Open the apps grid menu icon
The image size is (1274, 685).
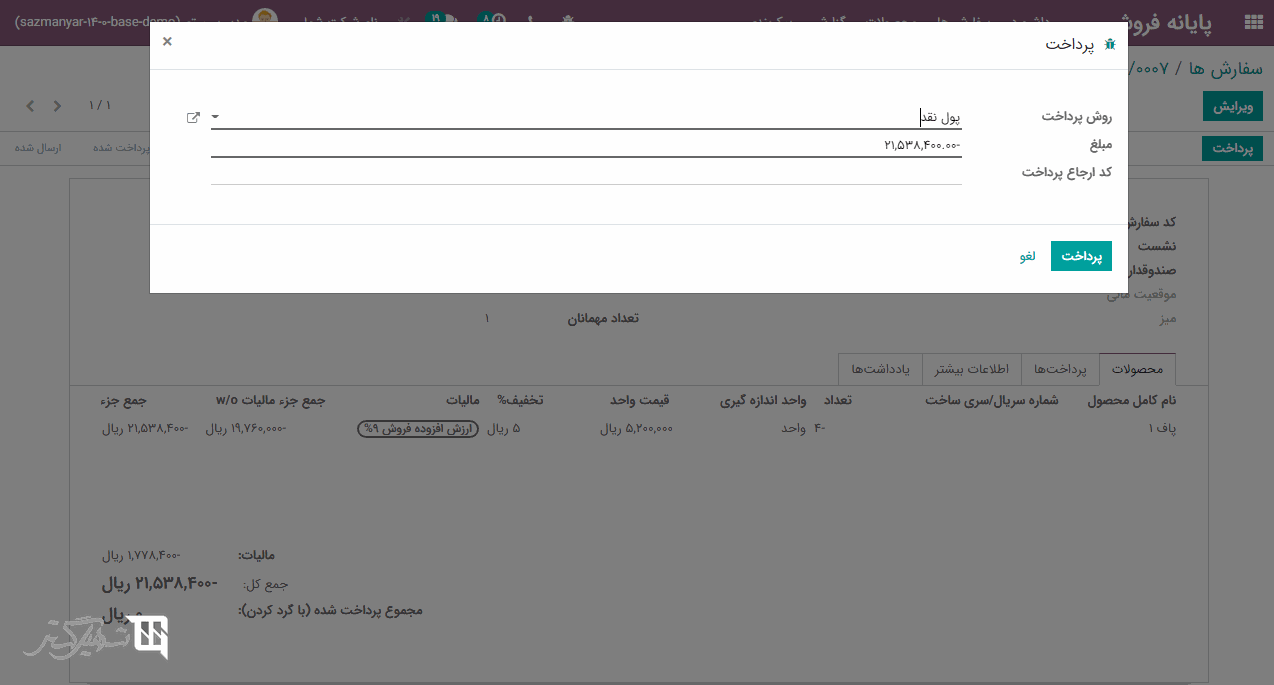click(x=1252, y=22)
